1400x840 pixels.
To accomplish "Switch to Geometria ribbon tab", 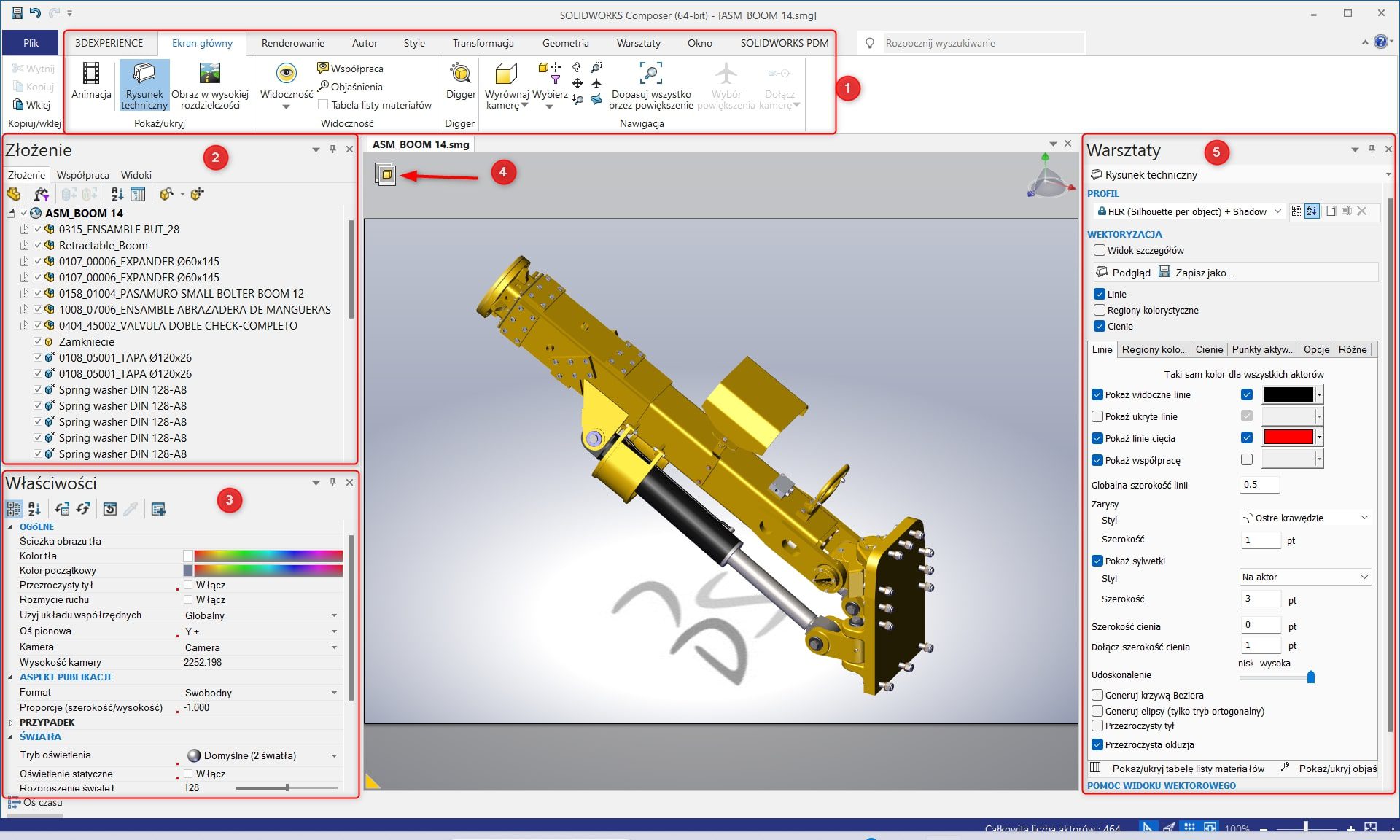I will tap(565, 43).
